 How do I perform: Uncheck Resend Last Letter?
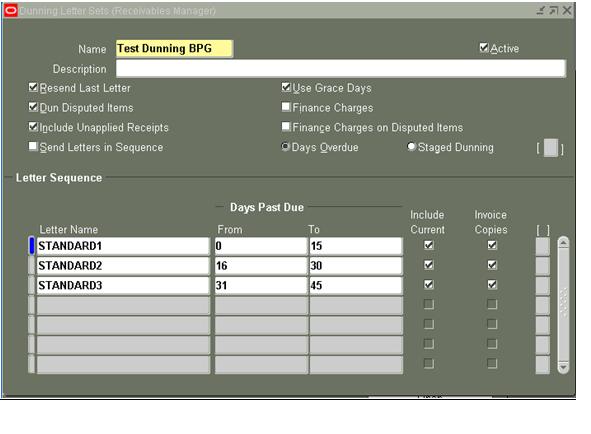click(x=34, y=87)
